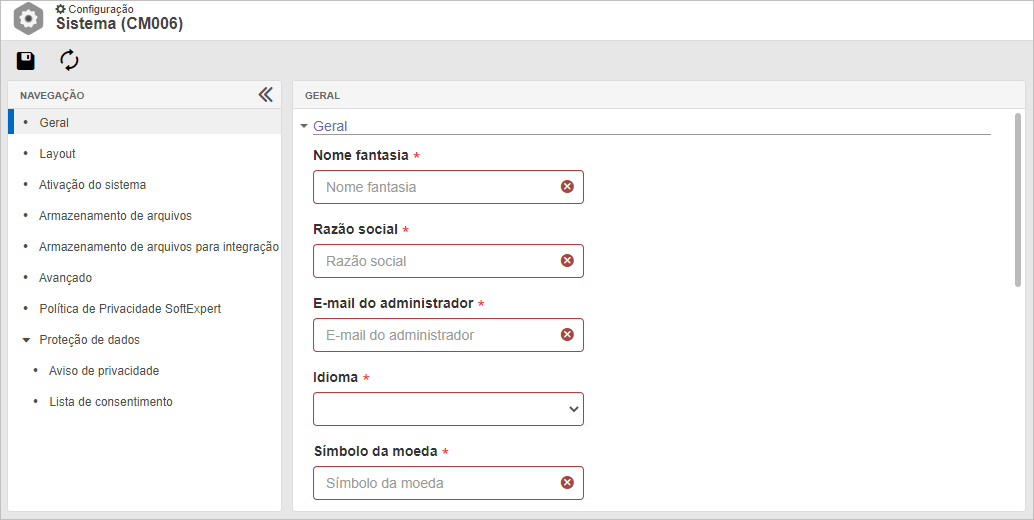Click the small gear beside Configuração

click(61, 9)
